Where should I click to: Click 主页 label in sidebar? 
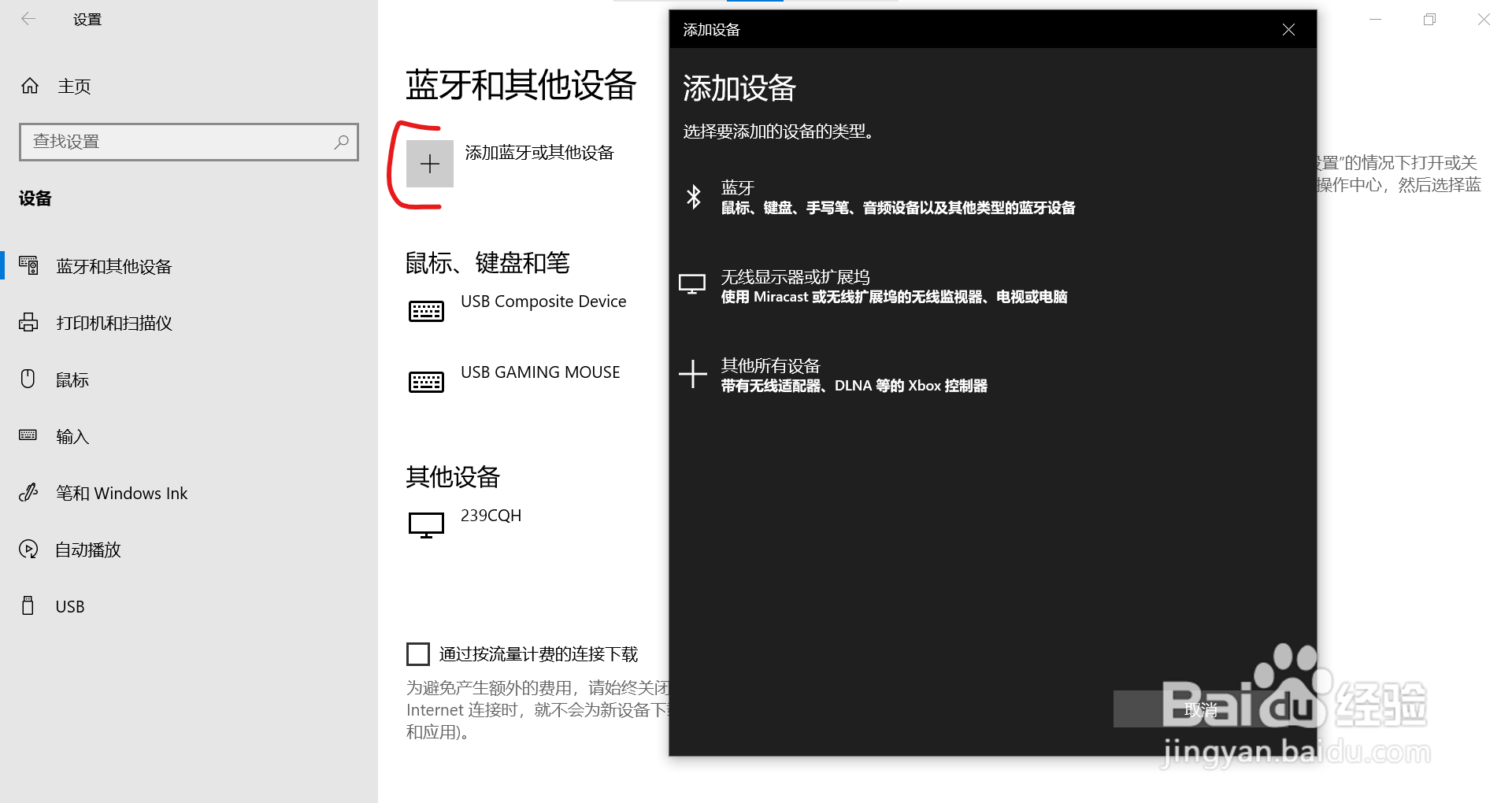[74, 87]
